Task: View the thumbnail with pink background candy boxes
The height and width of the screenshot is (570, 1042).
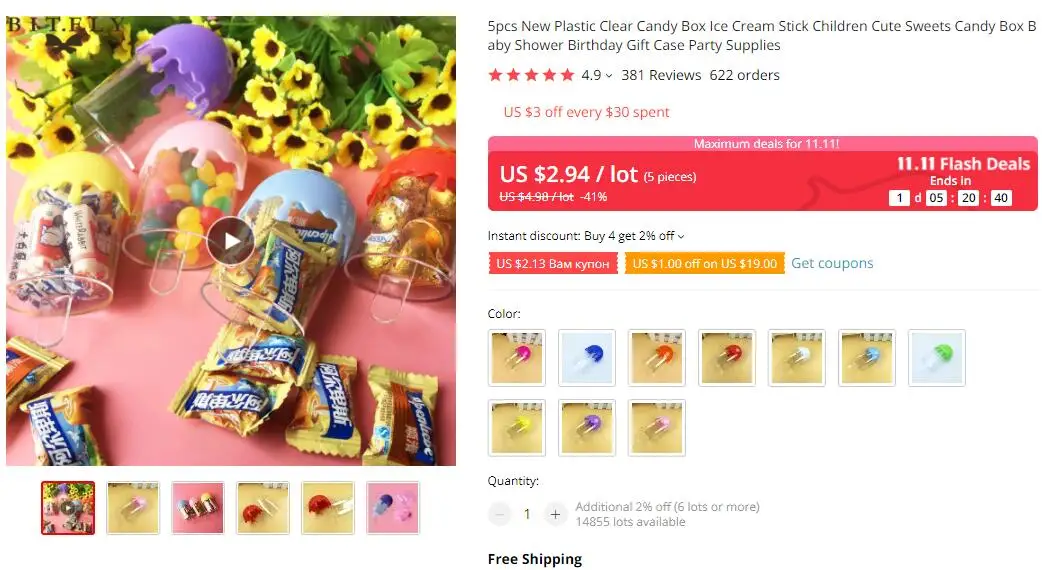Action: pyautogui.click(x=197, y=508)
